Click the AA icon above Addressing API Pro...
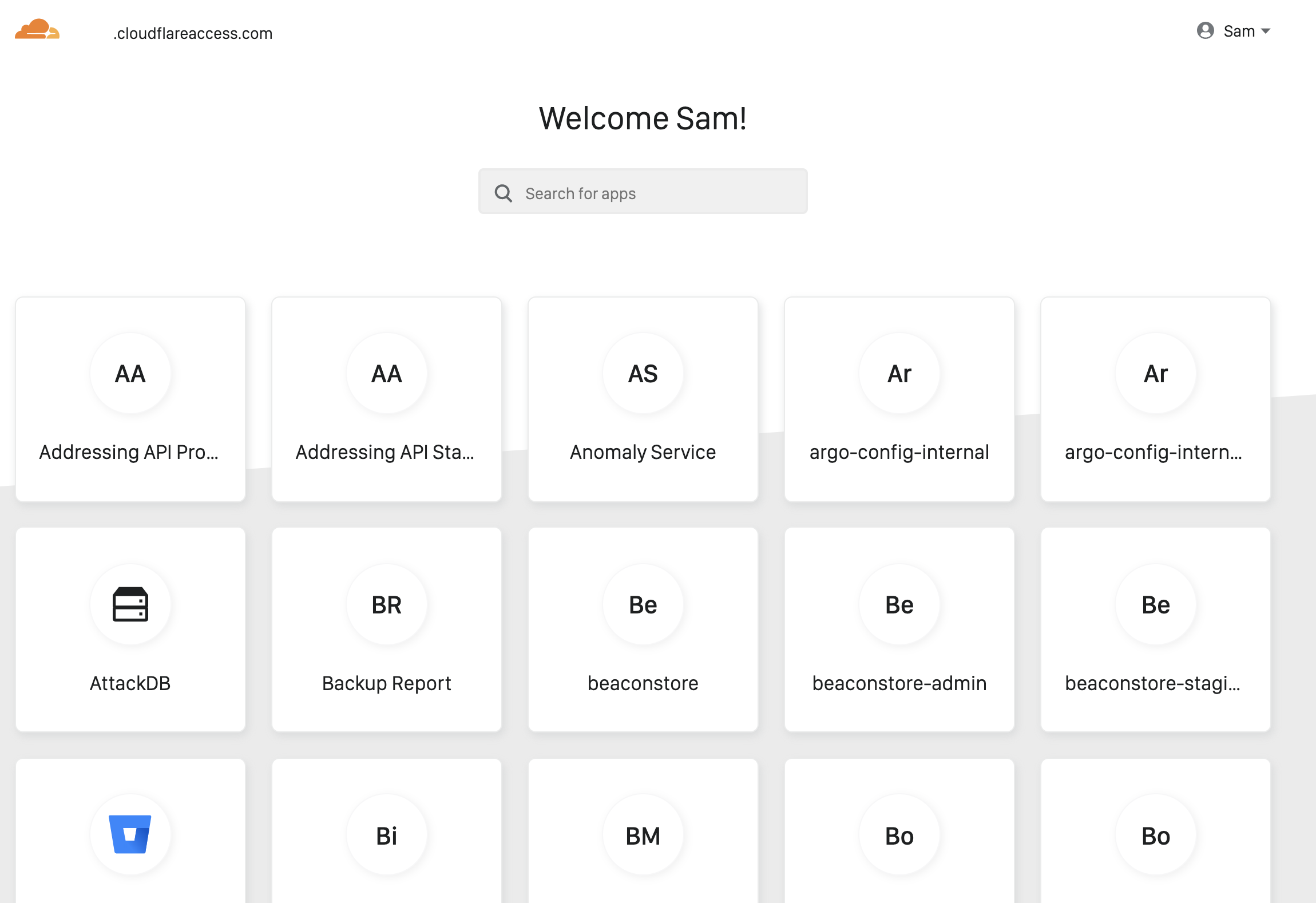 click(x=130, y=373)
